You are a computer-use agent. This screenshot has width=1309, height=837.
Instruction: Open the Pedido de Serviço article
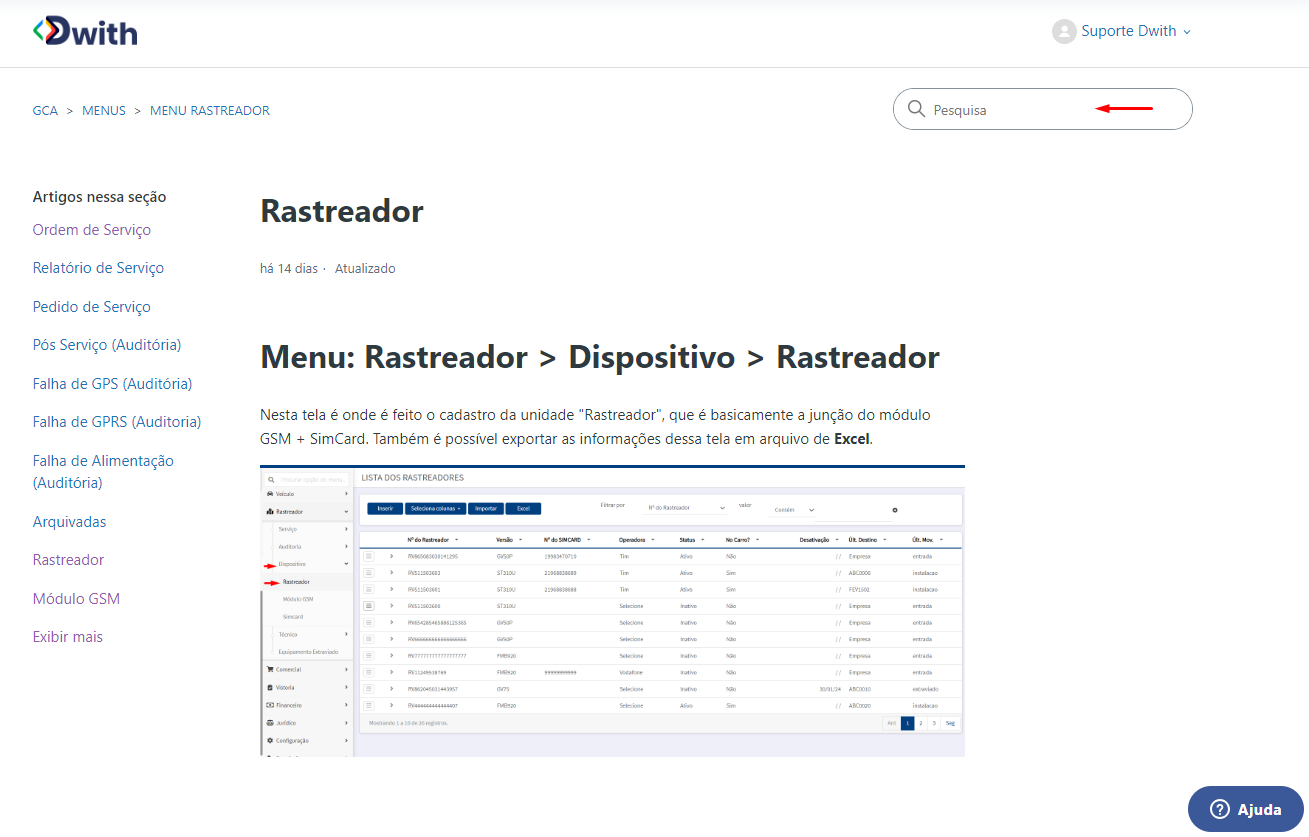[92, 307]
